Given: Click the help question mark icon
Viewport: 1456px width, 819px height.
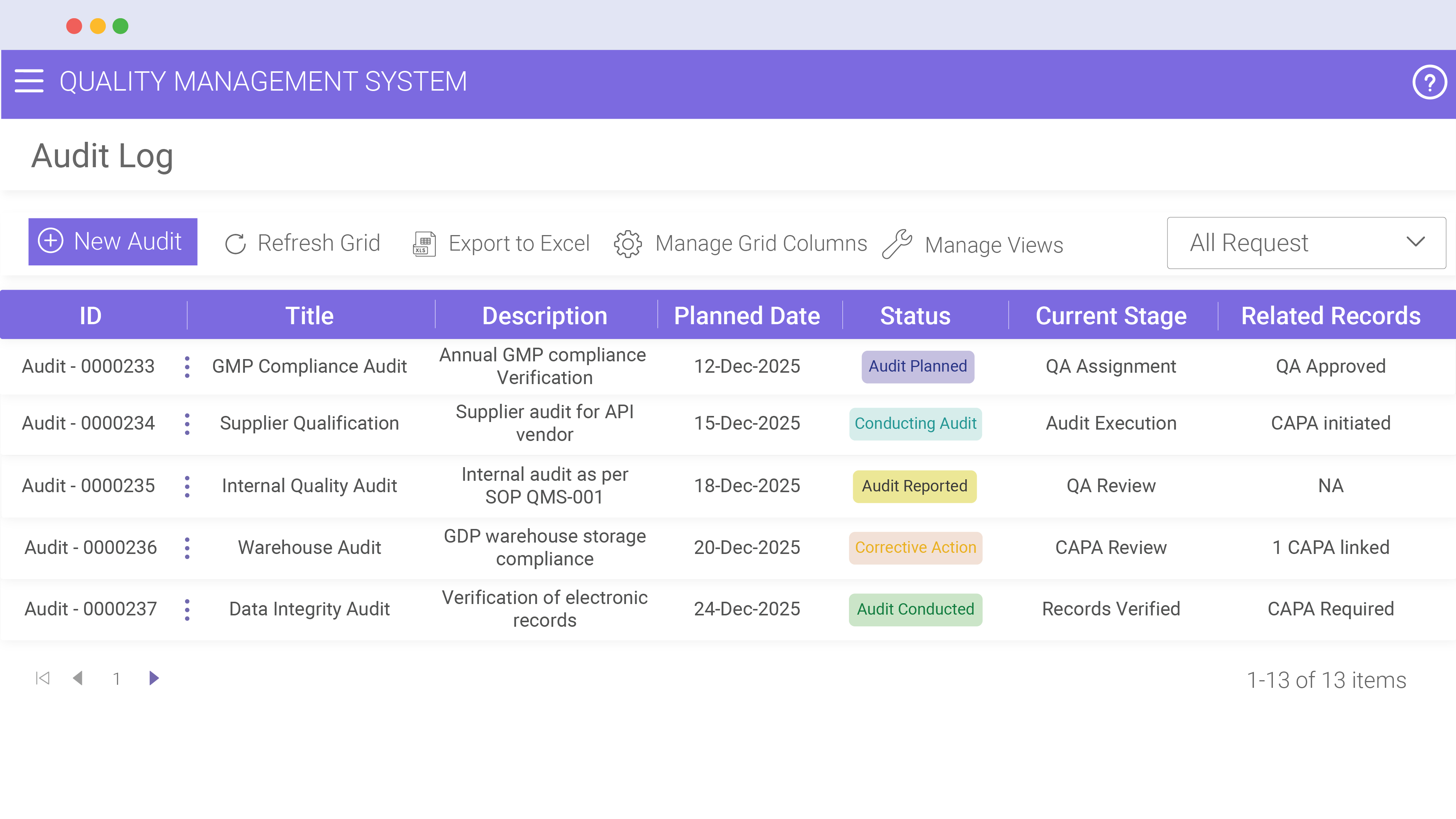Looking at the screenshot, I should 1429,82.
